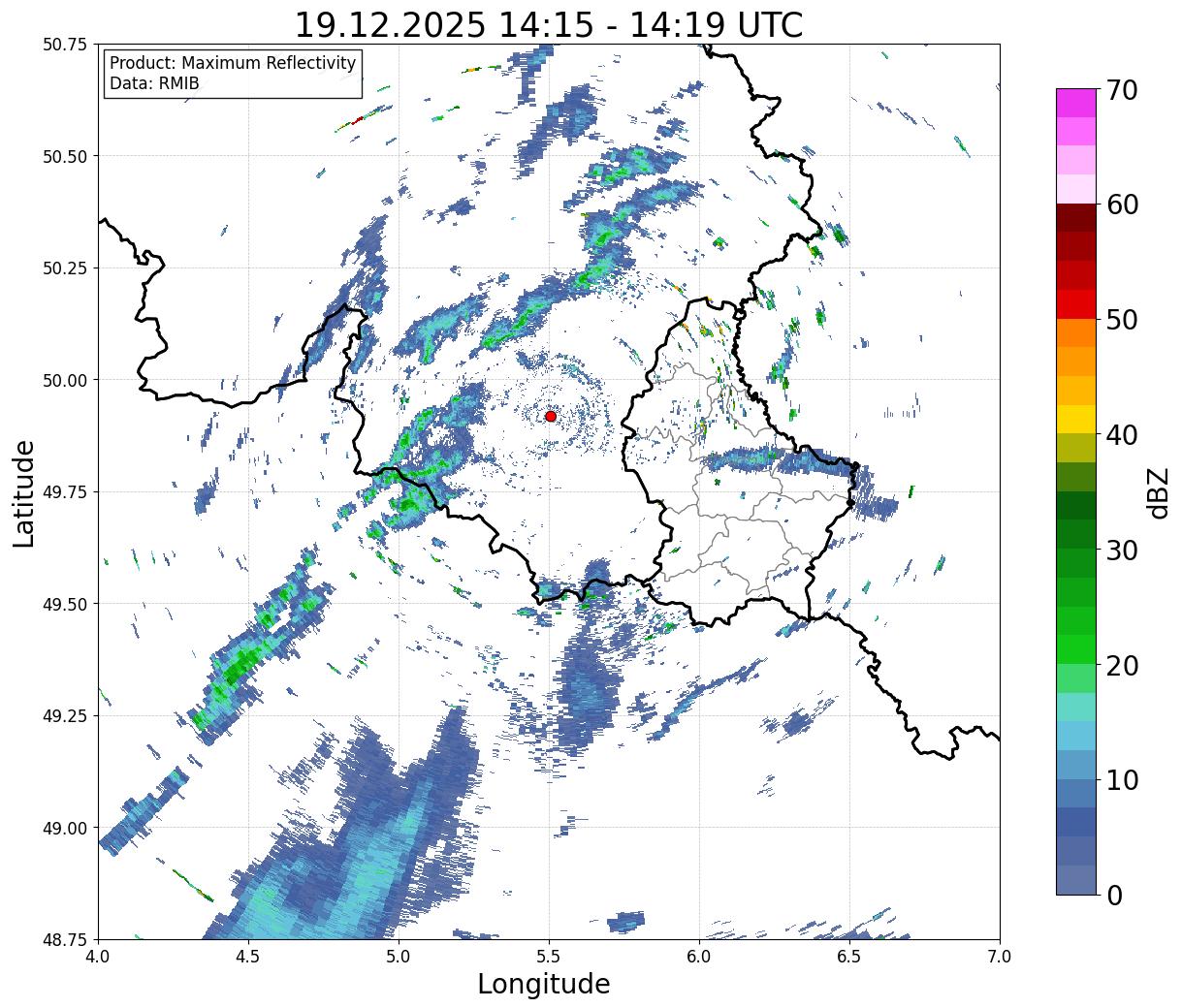This screenshot has width=1182, height=1008.
Task: Click the latitude tick label 48.75
Action: tap(65, 939)
